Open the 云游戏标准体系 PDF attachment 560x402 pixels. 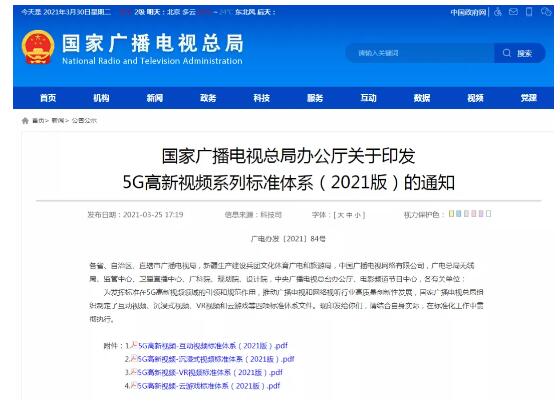click(209, 386)
